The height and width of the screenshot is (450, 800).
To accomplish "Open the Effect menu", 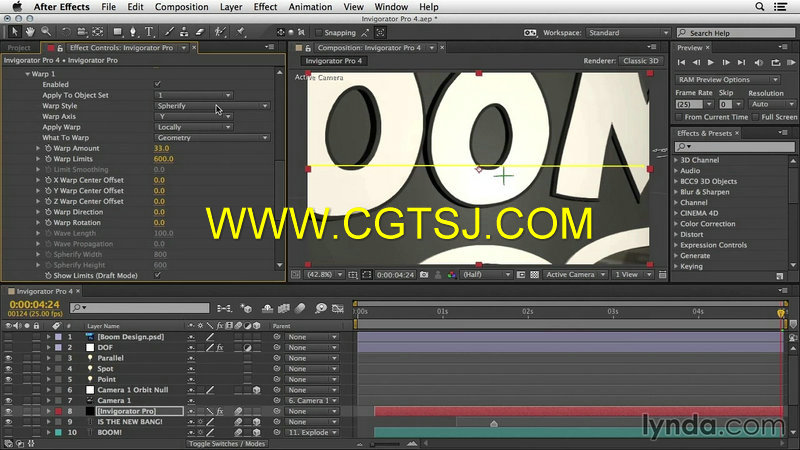I will tap(265, 7).
